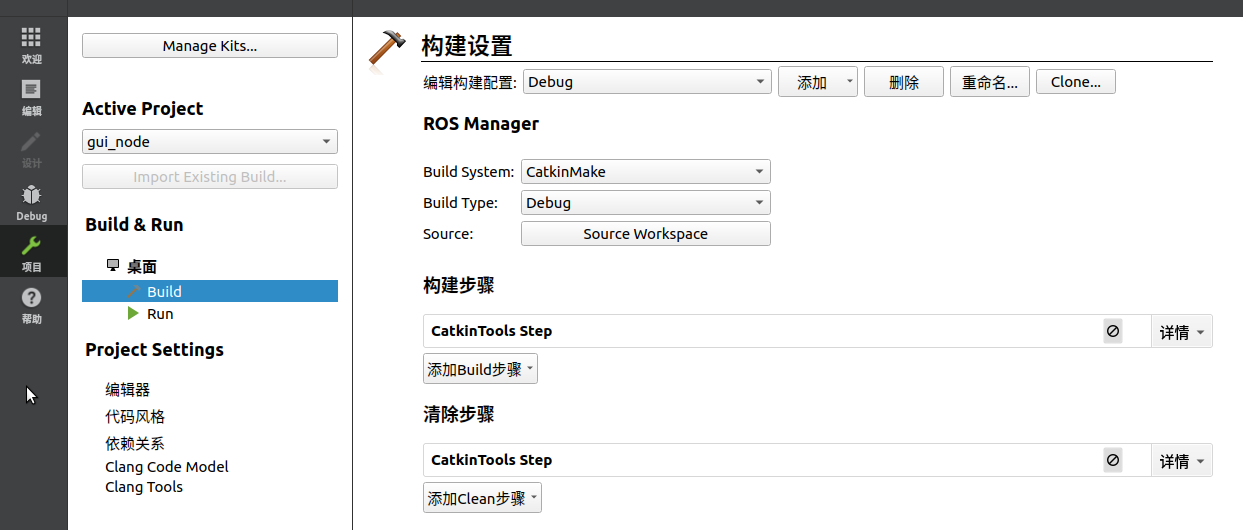Switch to Debug mode in sidebar

pos(32,201)
